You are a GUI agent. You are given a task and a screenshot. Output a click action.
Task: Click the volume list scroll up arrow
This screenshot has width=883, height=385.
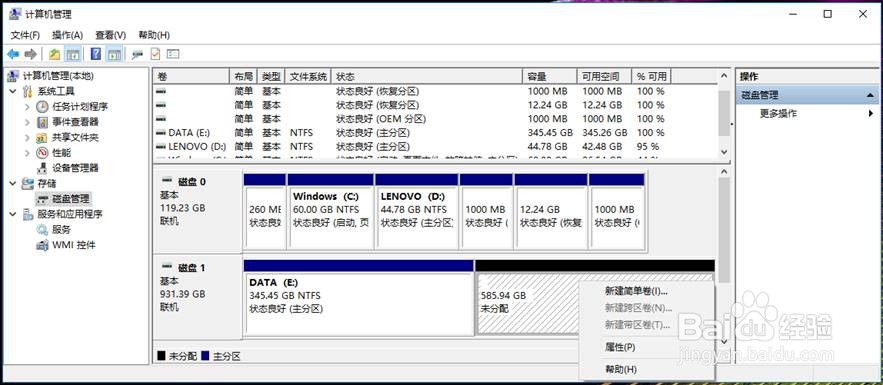pyautogui.click(x=724, y=76)
